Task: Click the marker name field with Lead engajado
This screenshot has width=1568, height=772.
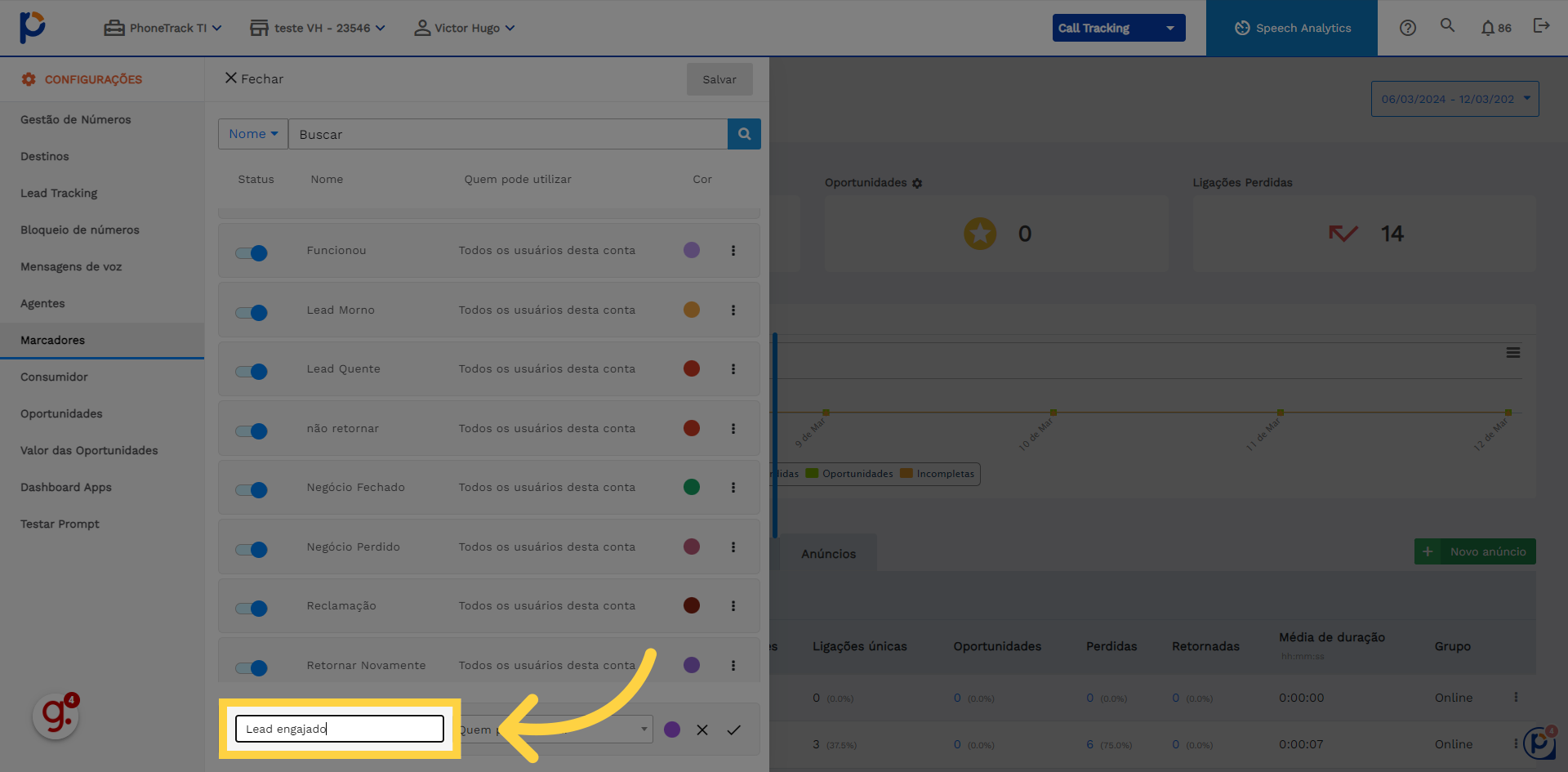Action: coord(340,729)
